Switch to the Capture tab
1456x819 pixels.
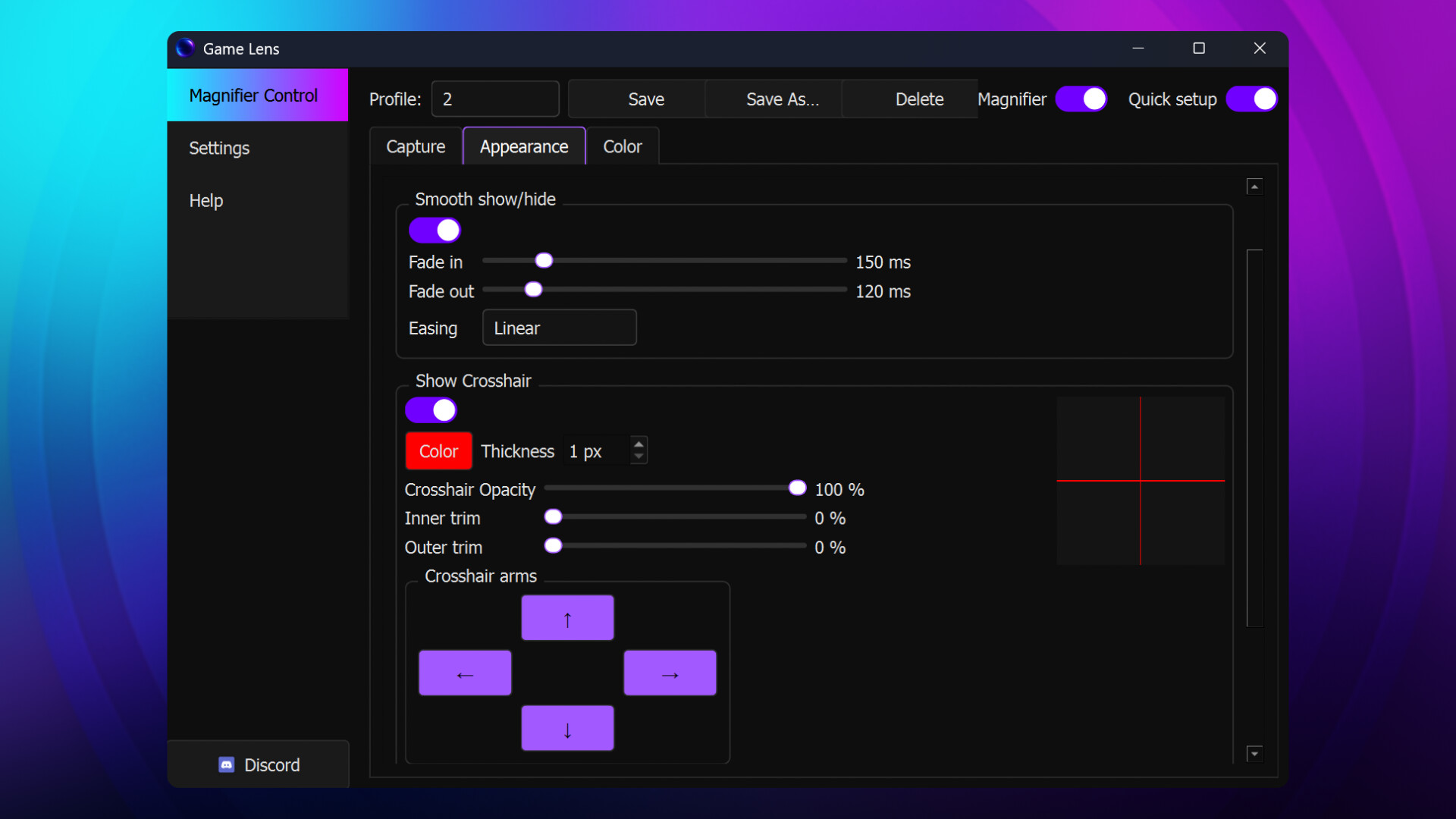(415, 146)
